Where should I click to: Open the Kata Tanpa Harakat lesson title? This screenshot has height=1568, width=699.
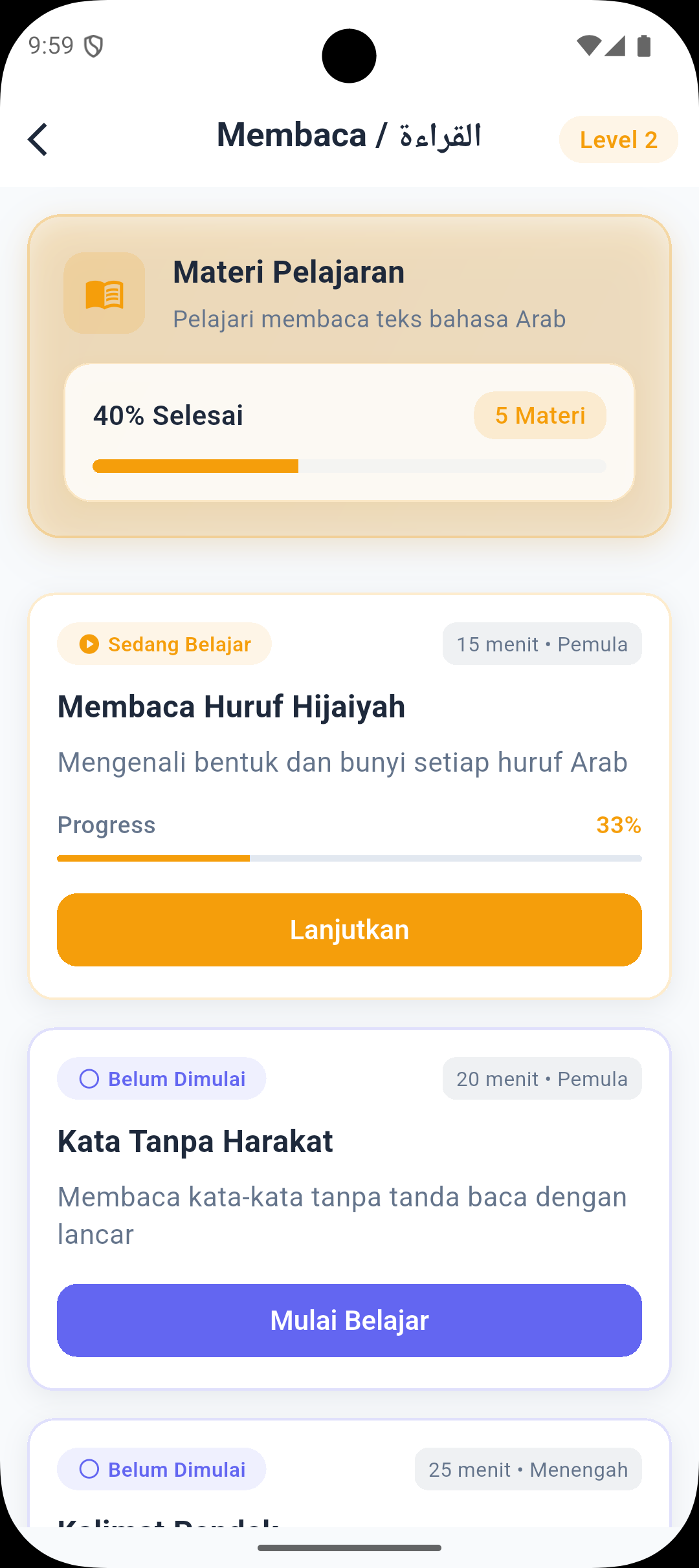point(195,1141)
